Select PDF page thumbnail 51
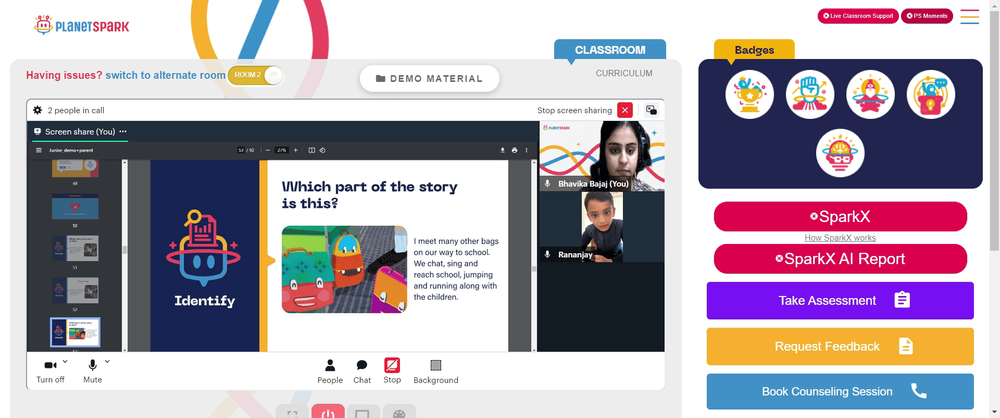 [75, 248]
